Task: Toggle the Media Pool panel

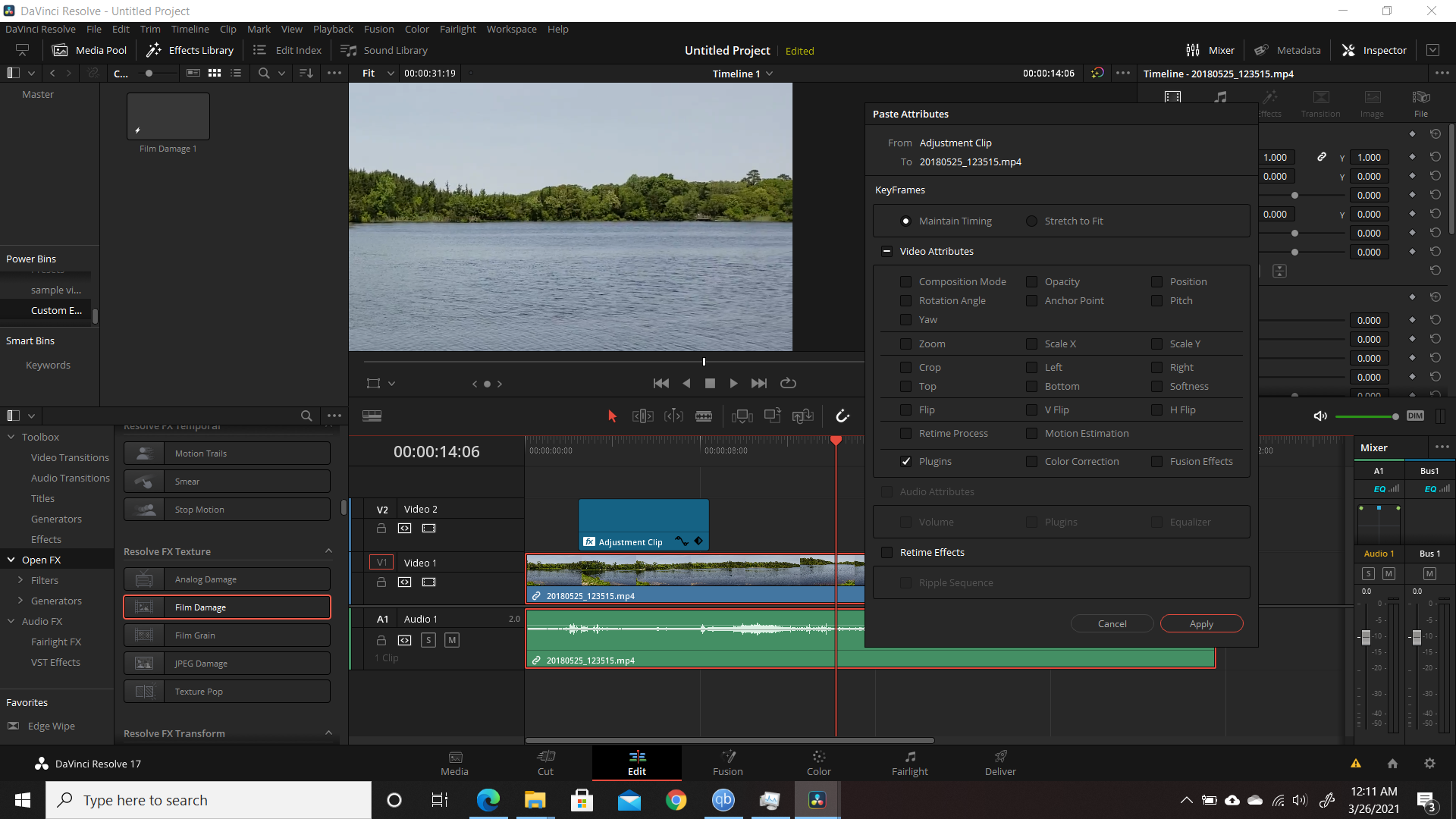Action: (x=89, y=50)
